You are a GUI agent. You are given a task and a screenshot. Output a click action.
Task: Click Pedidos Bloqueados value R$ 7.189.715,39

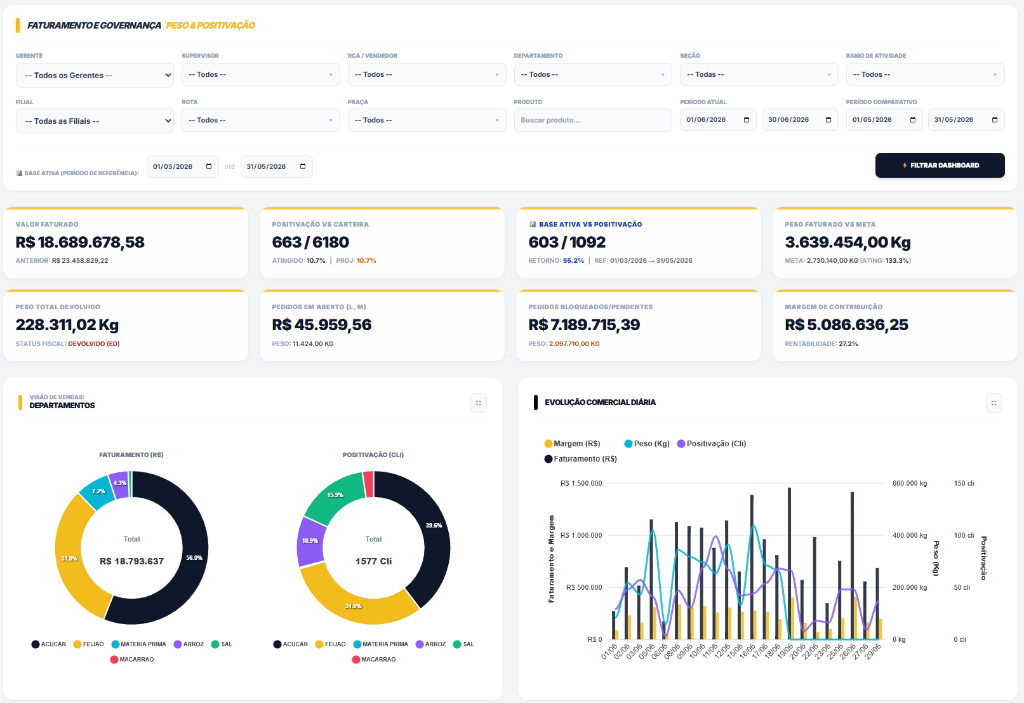(x=584, y=325)
